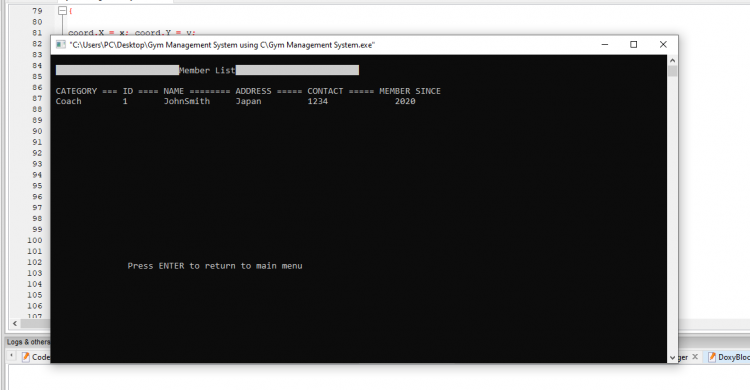Click the Press ENTER to return prompt text
Viewport: 750px width, 390px height.
215,266
